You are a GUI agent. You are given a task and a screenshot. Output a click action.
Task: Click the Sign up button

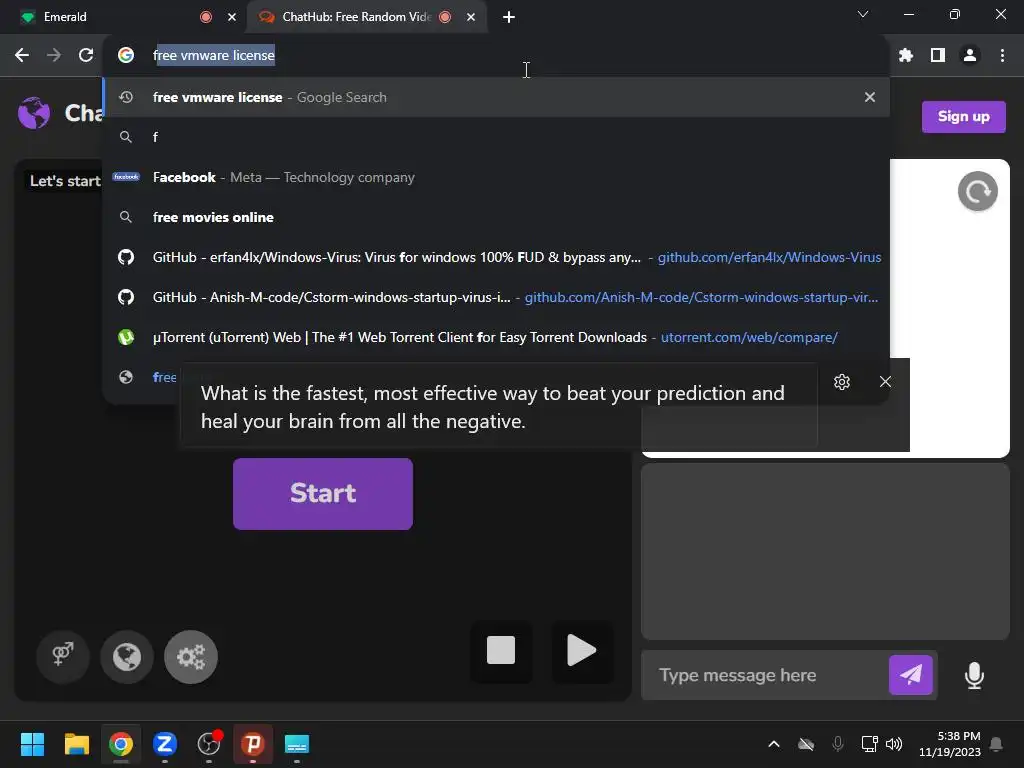pyautogui.click(x=963, y=117)
